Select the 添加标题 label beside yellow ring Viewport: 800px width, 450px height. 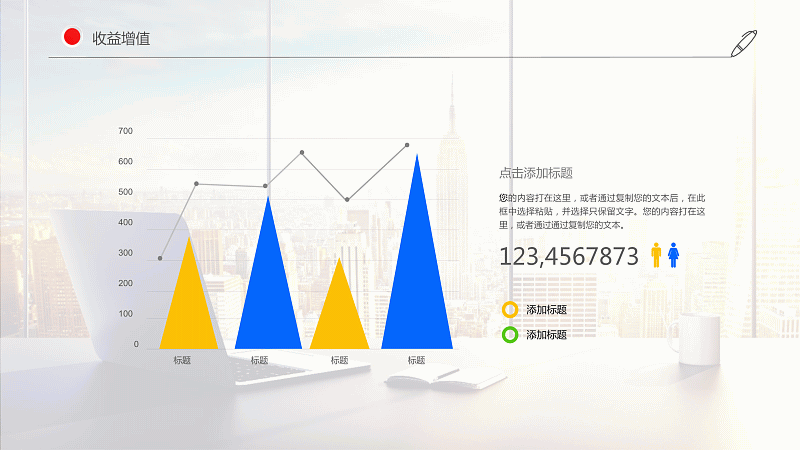[546, 310]
